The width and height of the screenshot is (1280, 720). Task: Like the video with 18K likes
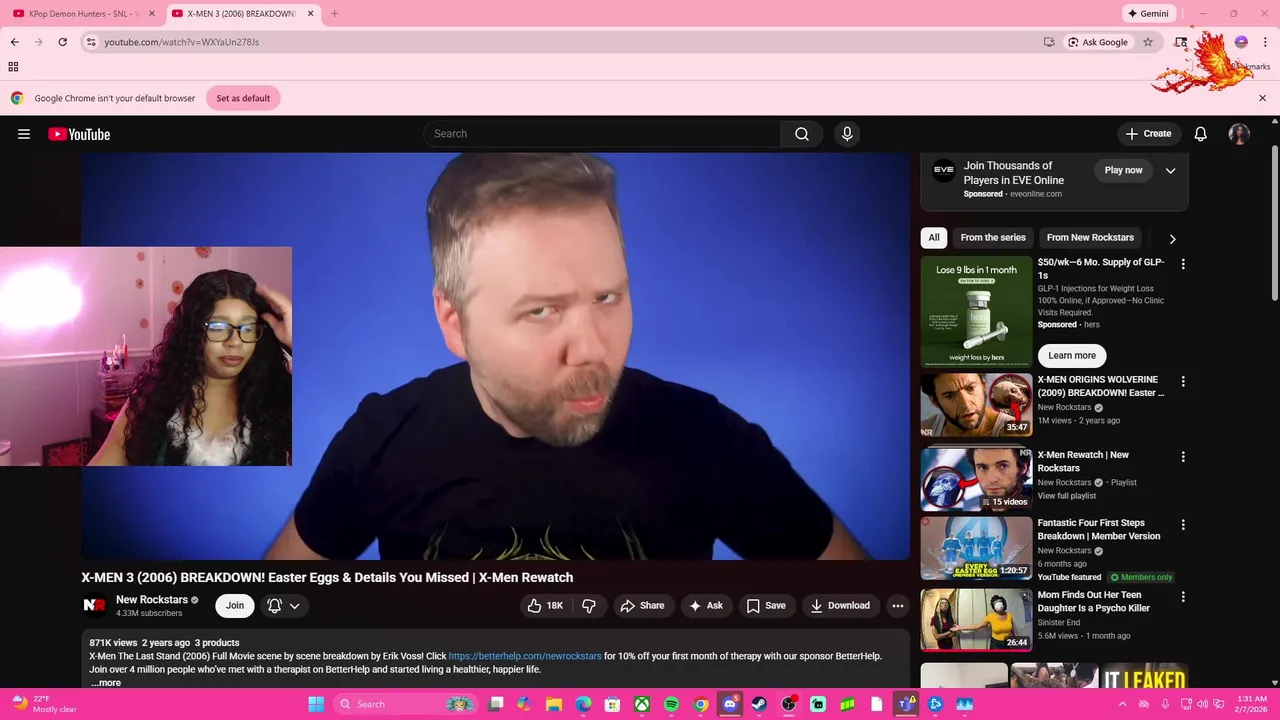(x=545, y=605)
